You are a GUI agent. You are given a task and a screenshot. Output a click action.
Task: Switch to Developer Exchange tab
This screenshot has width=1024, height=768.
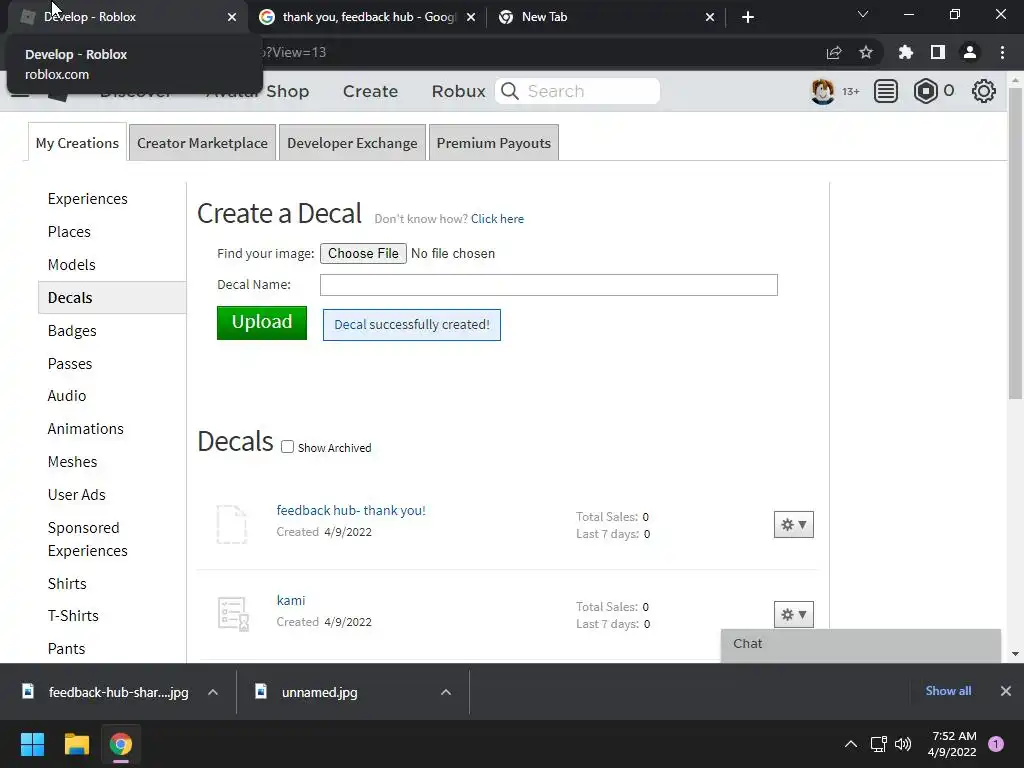pyautogui.click(x=352, y=143)
